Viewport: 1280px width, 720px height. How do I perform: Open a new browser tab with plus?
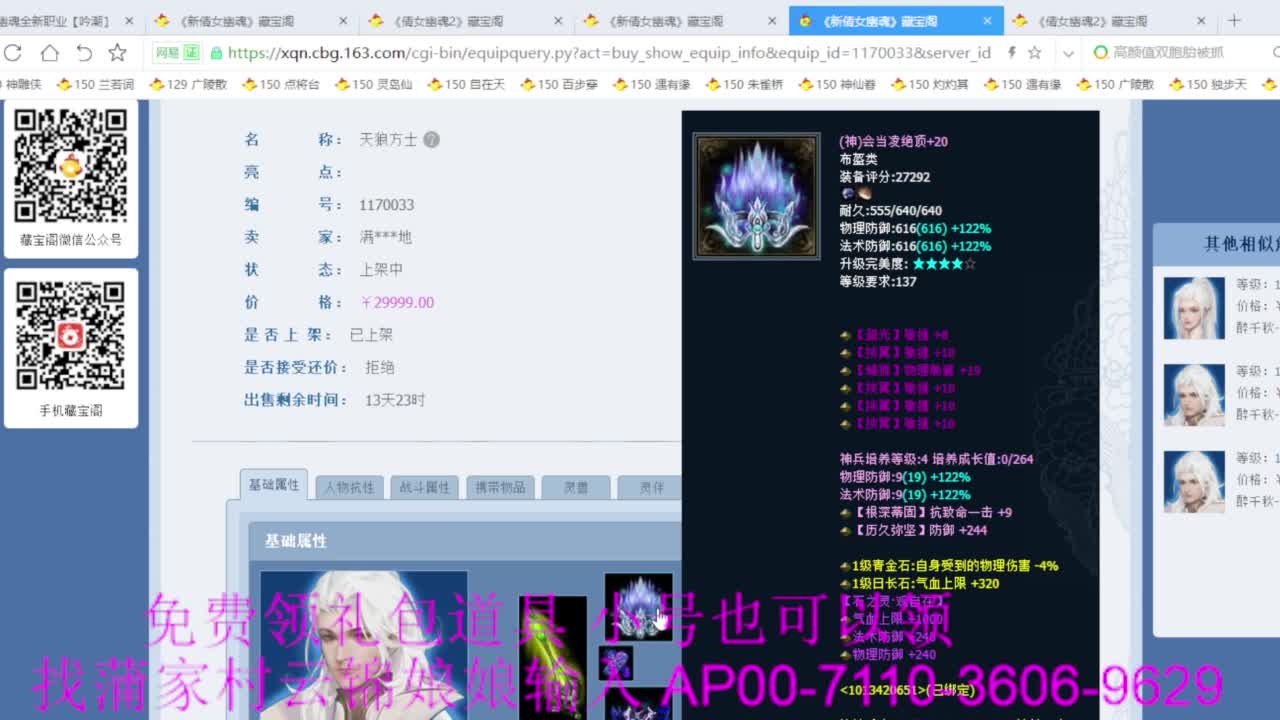(1234, 20)
